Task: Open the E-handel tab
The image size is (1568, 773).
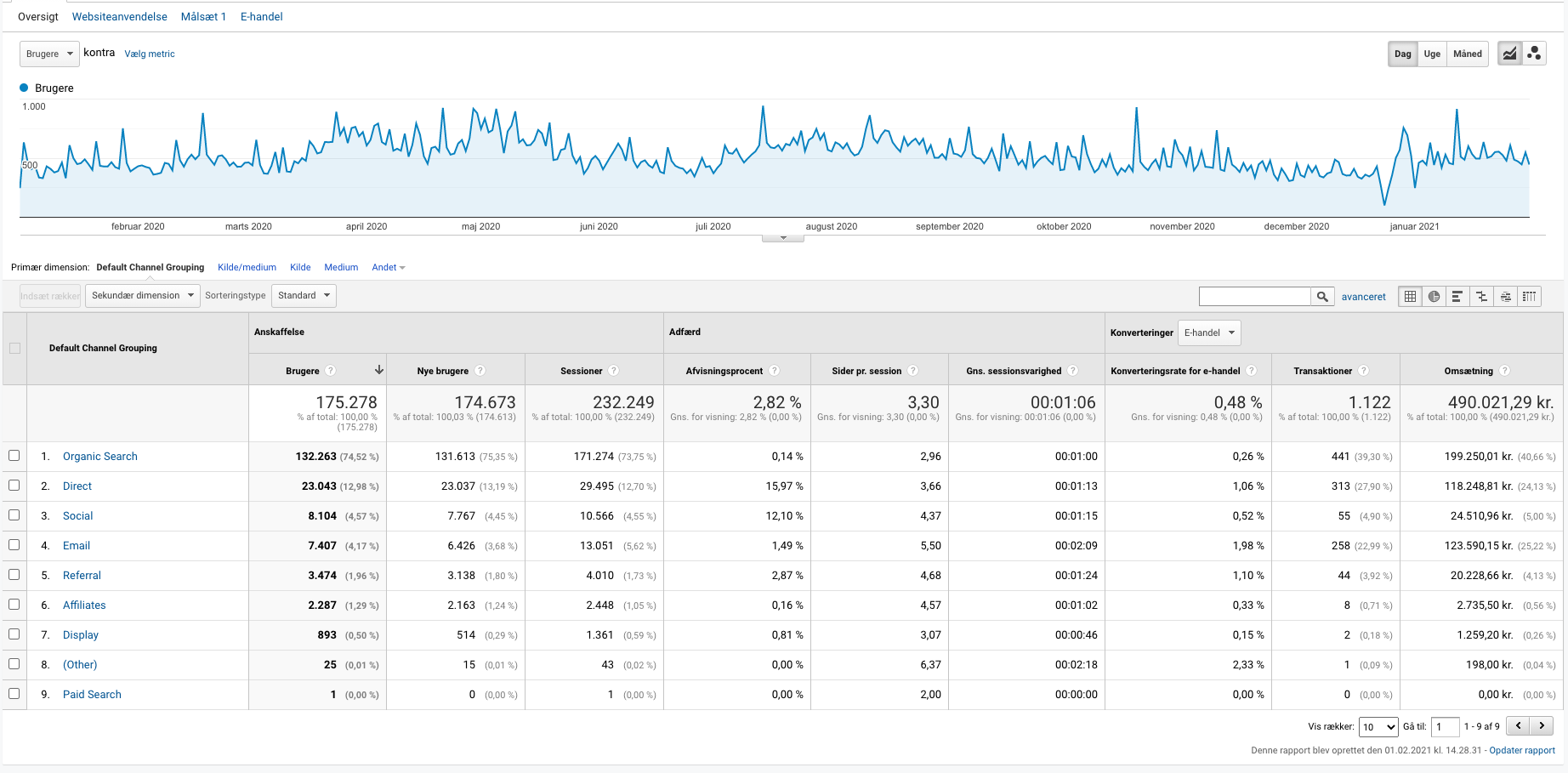Action: click(261, 16)
